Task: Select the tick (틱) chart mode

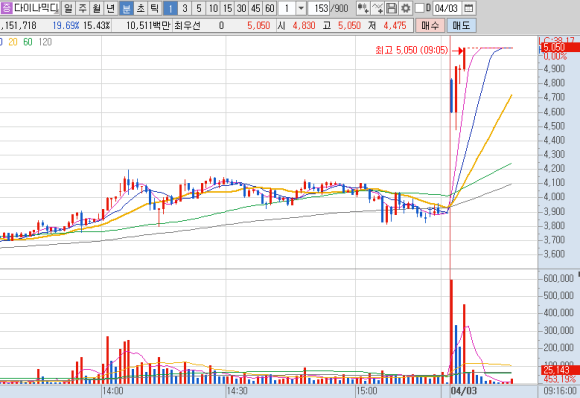Action: click(x=155, y=8)
